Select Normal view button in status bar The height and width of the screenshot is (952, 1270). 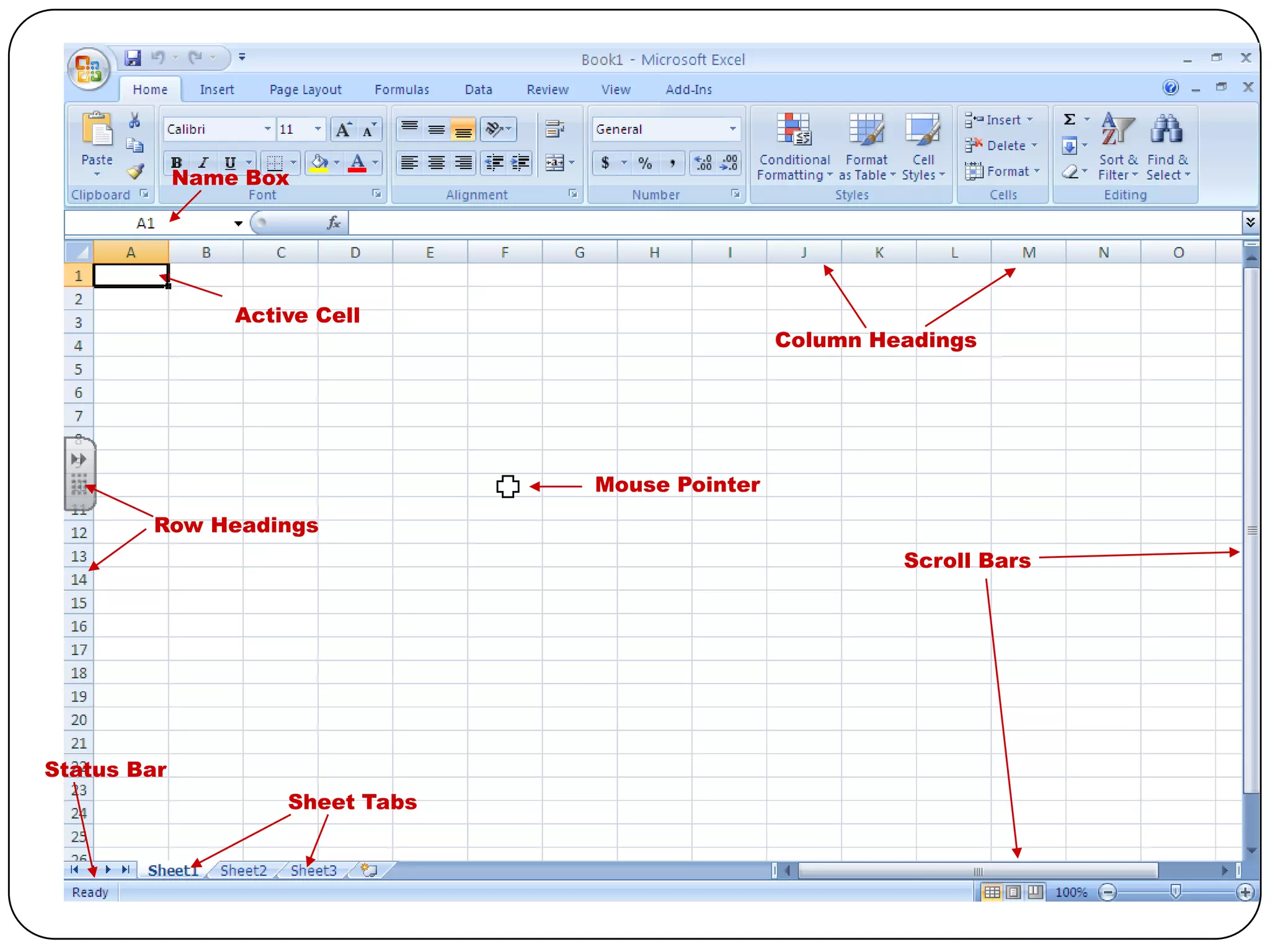tap(992, 892)
